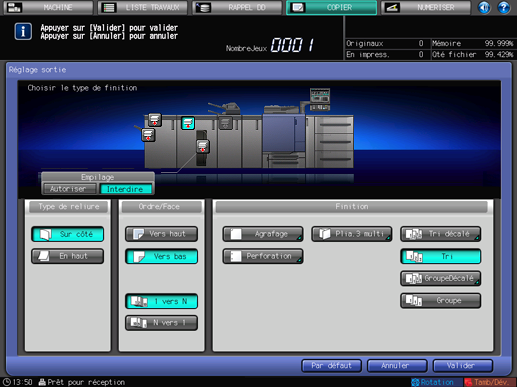
Task: Click the Par défaut button
Action: tap(331, 366)
